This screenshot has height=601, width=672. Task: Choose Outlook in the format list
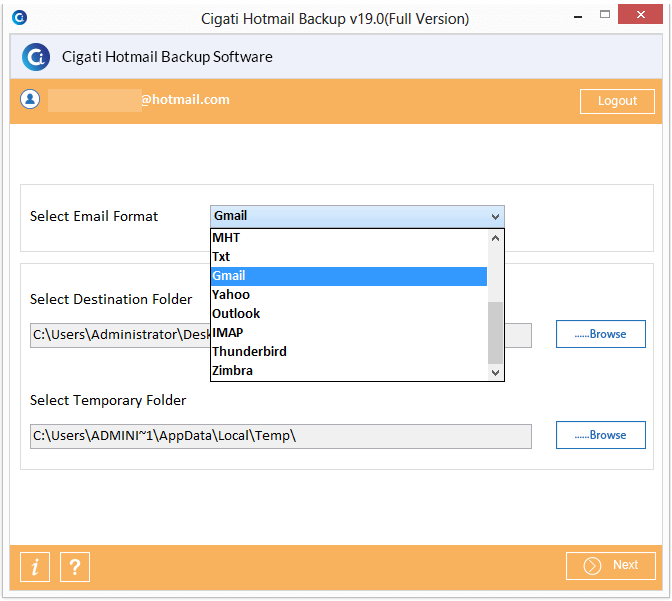349,314
